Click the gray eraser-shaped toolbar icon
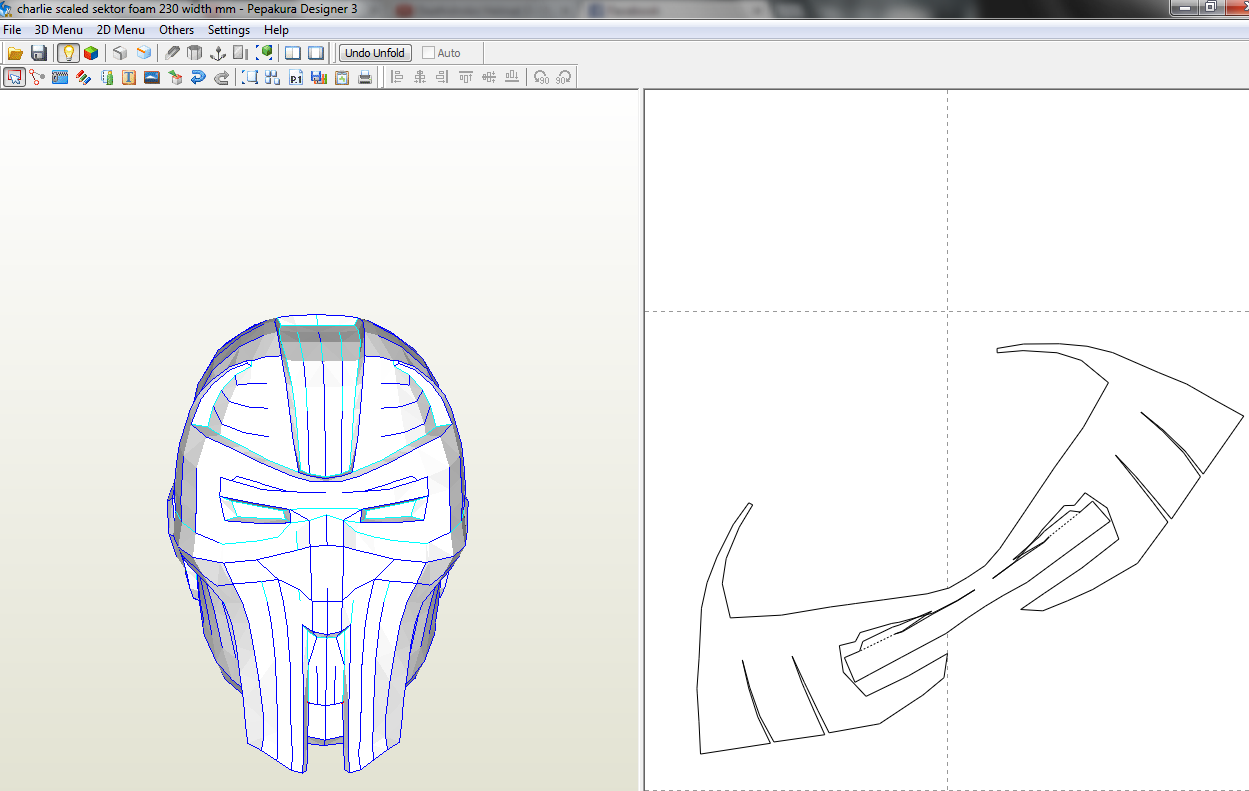Viewport: 1249px width, 791px height. point(172,53)
